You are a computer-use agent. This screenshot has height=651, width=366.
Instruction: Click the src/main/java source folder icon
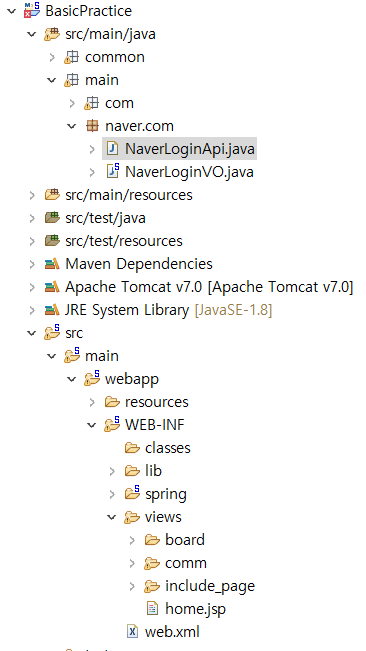point(52,34)
